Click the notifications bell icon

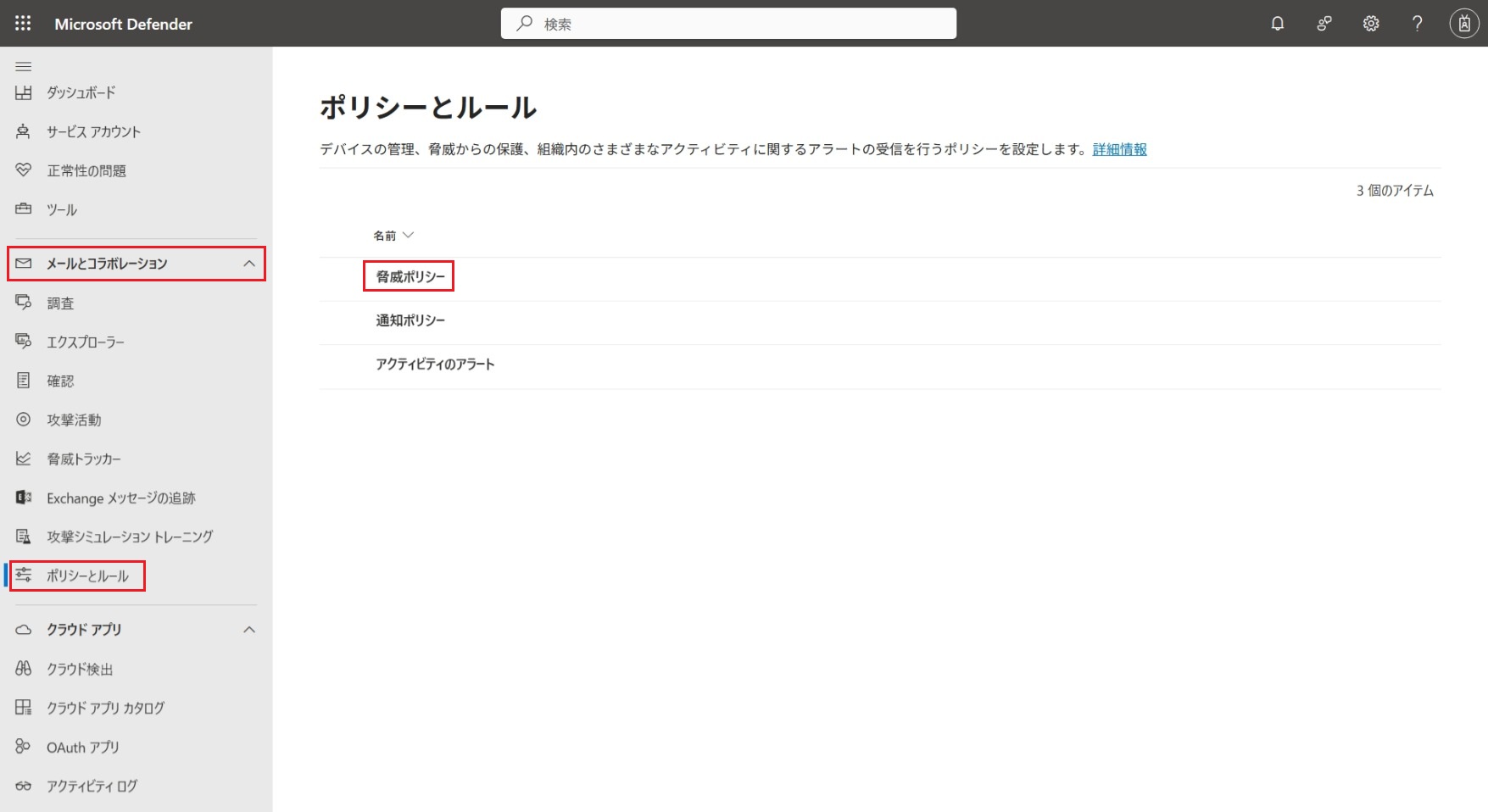pos(1277,24)
